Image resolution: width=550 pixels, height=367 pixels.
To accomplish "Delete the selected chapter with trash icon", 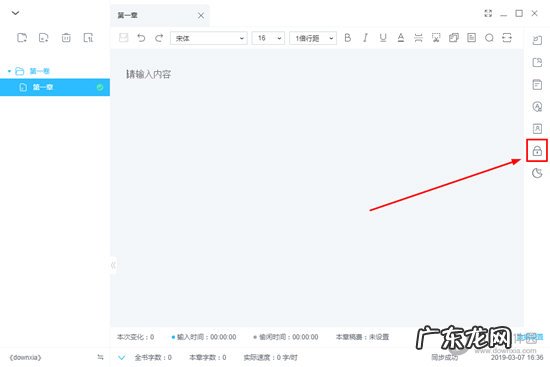I will point(66,38).
